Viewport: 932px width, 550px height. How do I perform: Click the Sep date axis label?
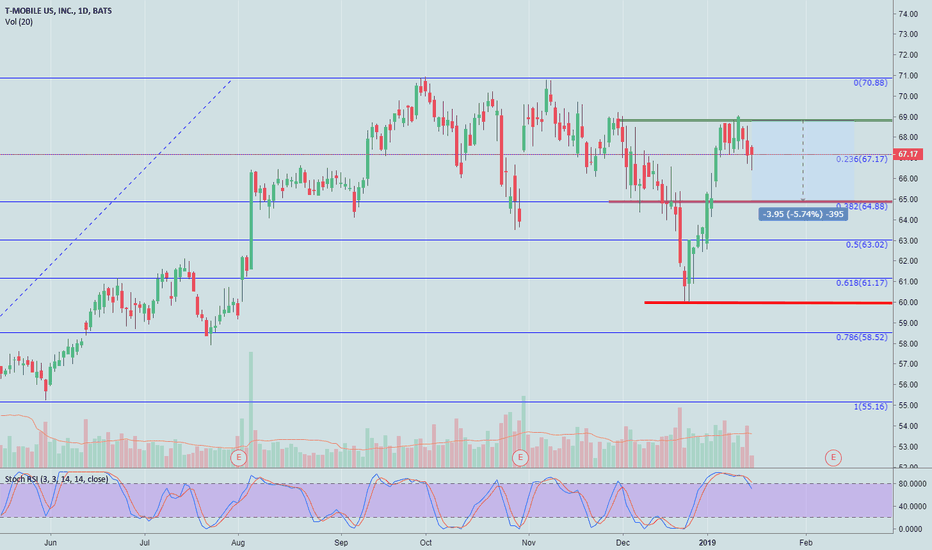(x=341, y=542)
